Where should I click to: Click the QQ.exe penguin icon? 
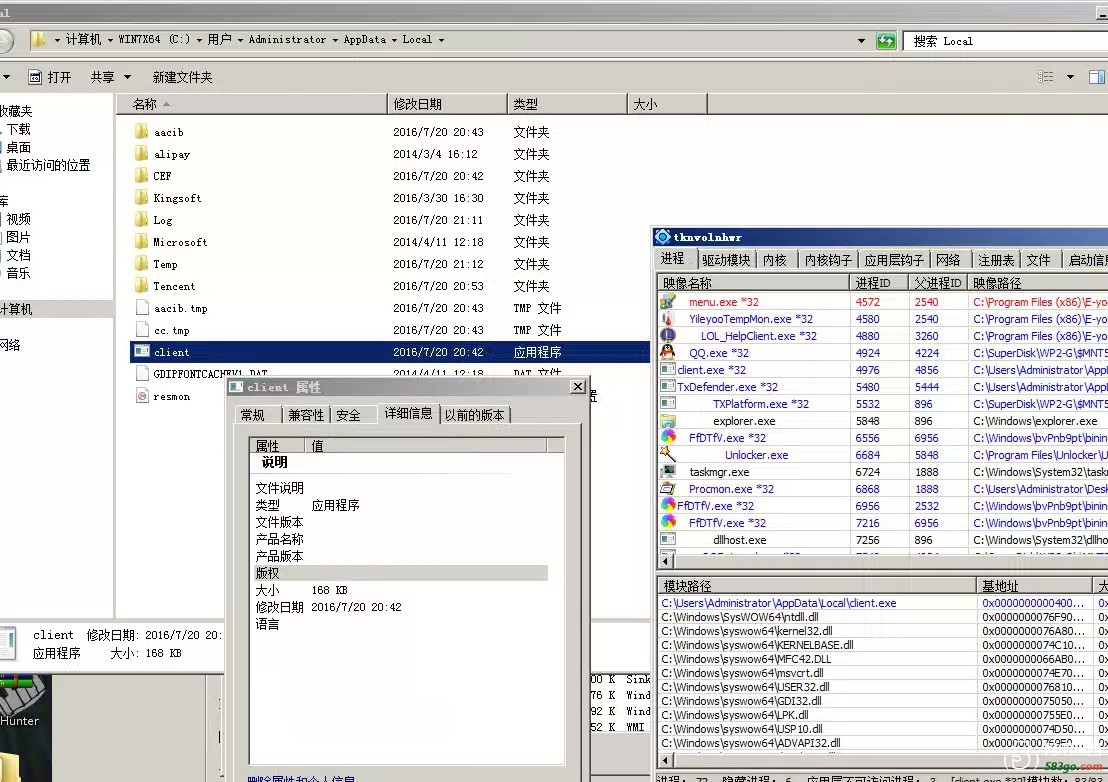tap(668, 353)
